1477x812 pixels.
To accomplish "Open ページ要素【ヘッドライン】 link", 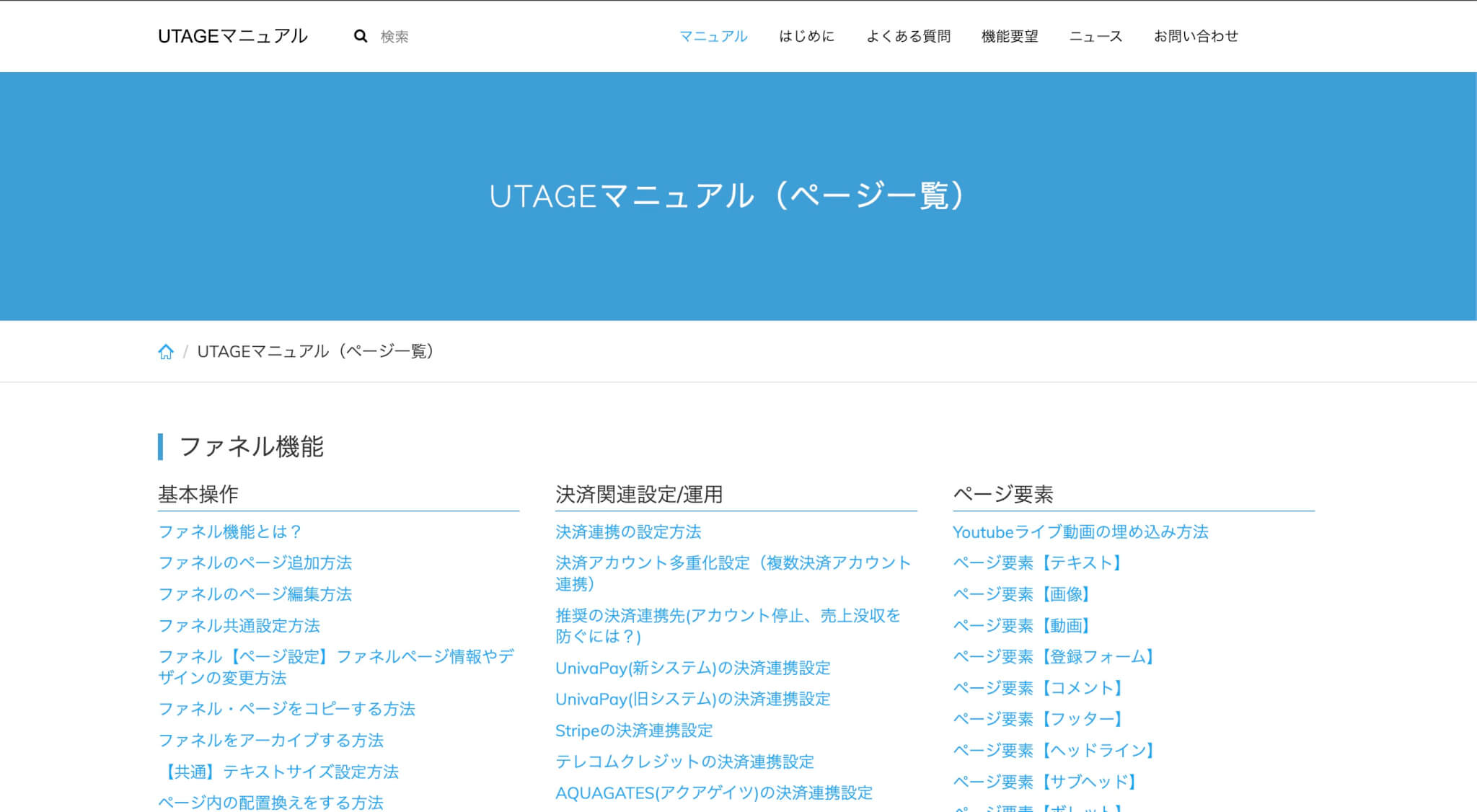I will click(x=1055, y=750).
